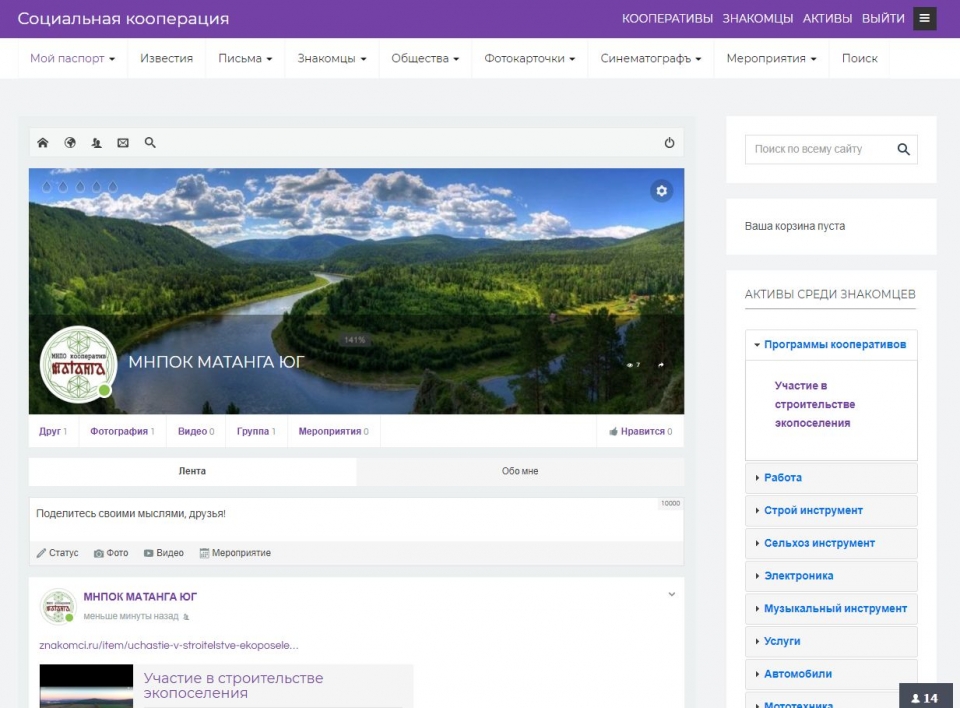Open the Мероприятия 0 profile counter
Image resolution: width=960 pixels, height=708 pixels.
pos(334,431)
